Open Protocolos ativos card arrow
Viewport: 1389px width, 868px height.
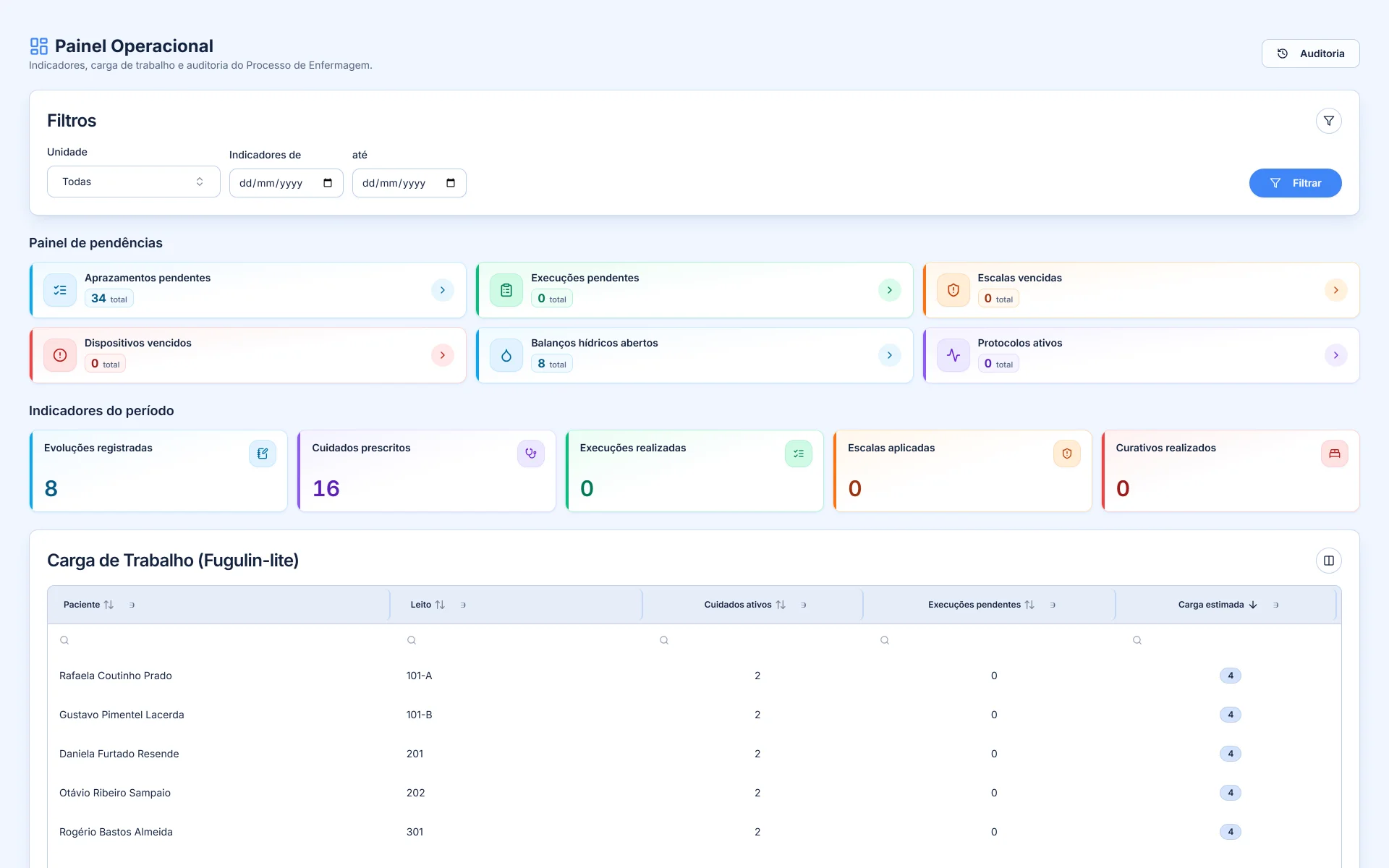pyautogui.click(x=1335, y=355)
